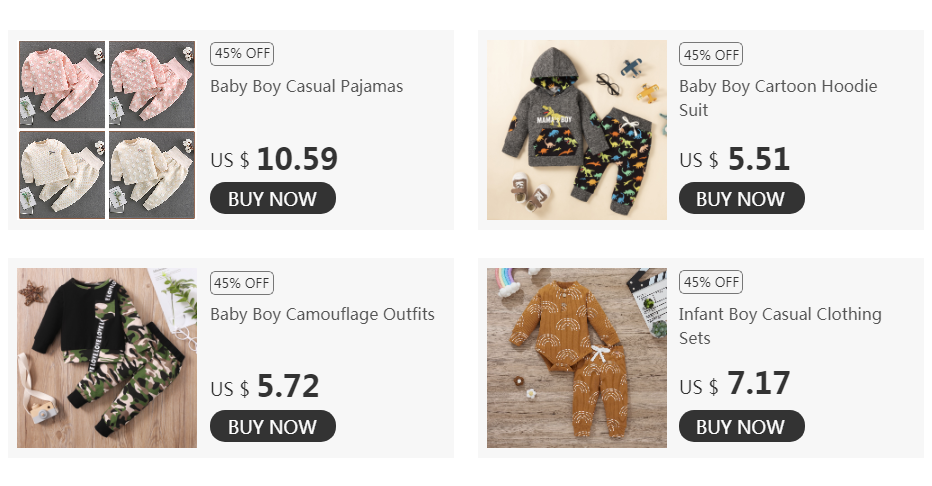Click the US $10.59 price
The image size is (932, 486).
274,159
